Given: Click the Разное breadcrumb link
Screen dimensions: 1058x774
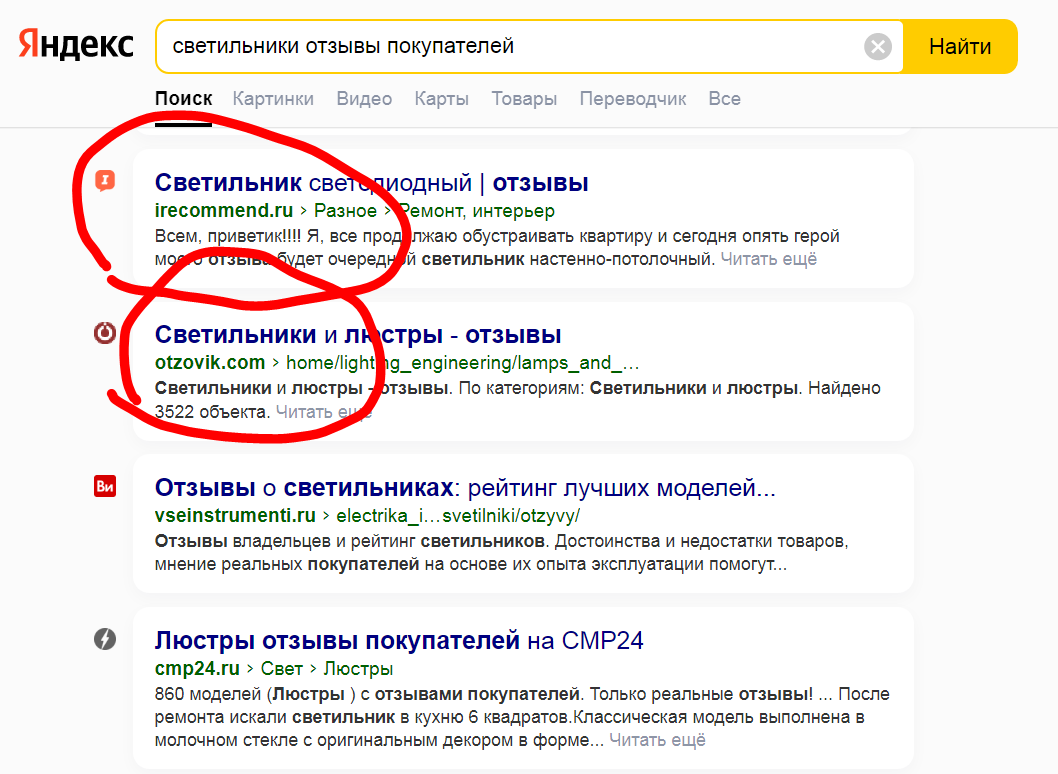Looking at the screenshot, I should [x=345, y=211].
